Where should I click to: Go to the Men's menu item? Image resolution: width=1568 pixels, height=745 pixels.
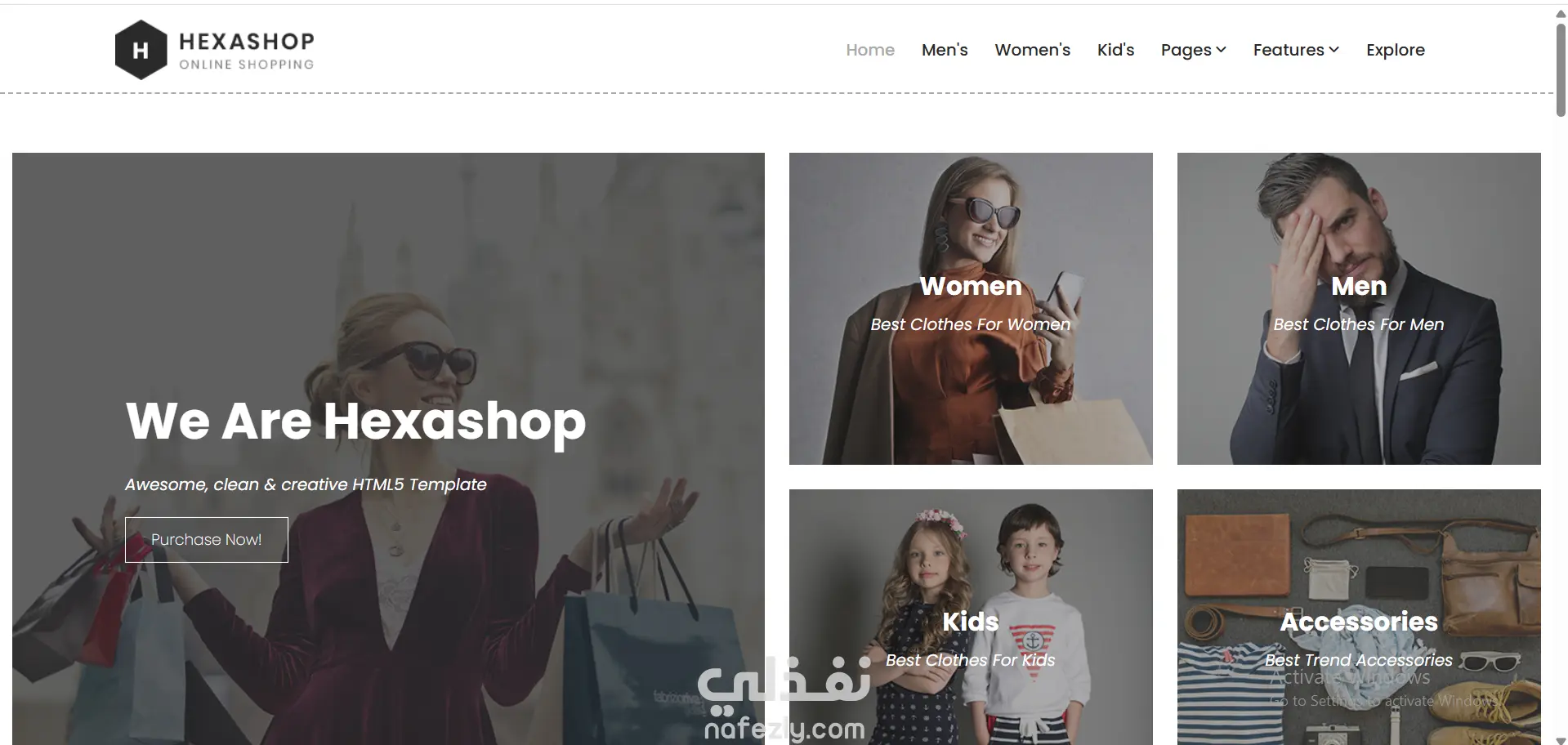pos(945,50)
